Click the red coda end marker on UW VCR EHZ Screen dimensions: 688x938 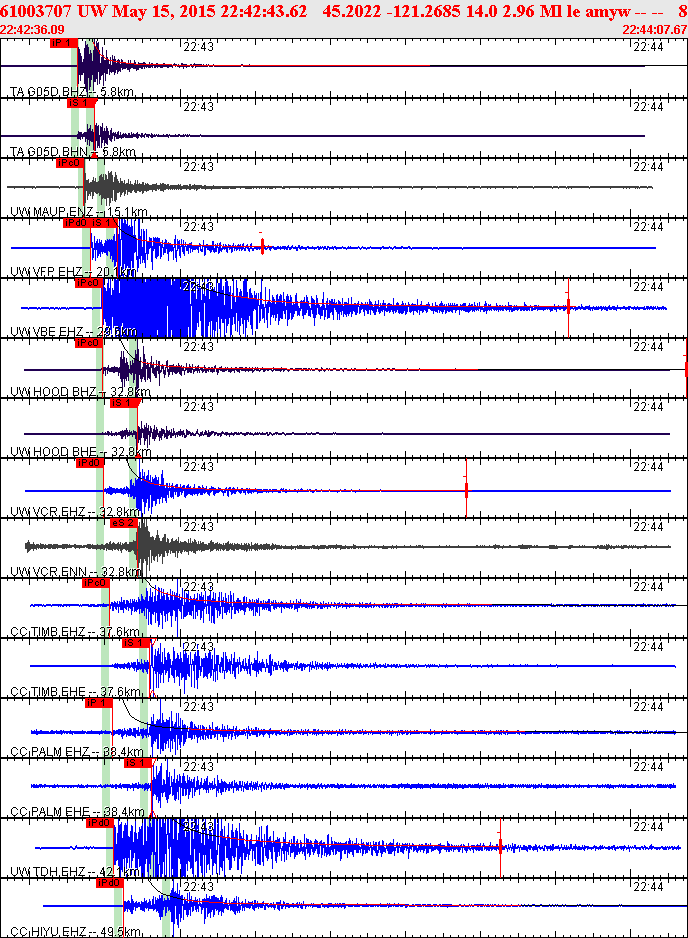[466, 489]
